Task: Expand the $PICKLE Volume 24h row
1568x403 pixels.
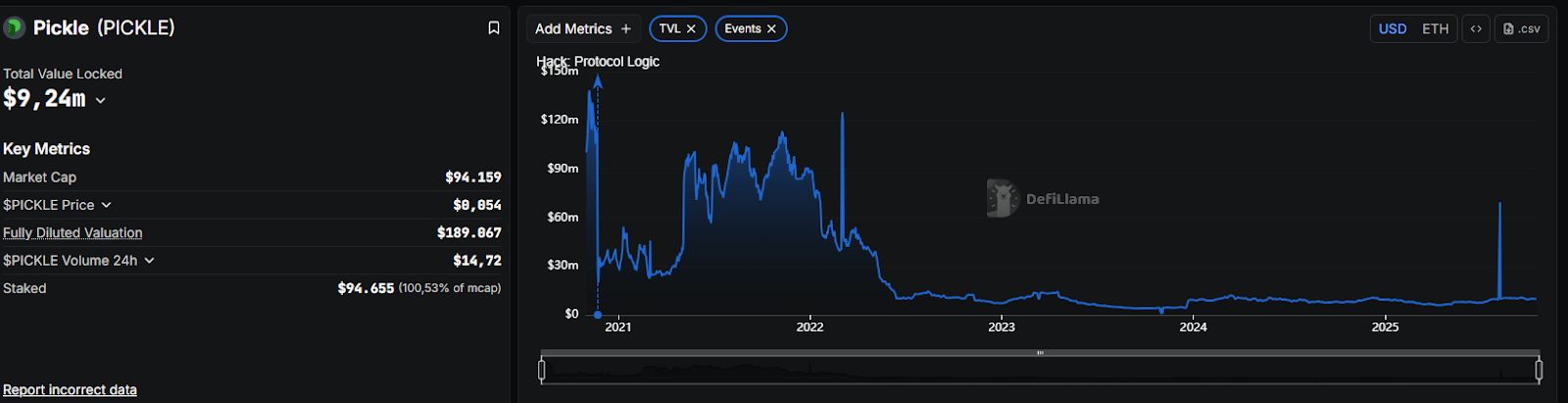Action: pos(149,261)
